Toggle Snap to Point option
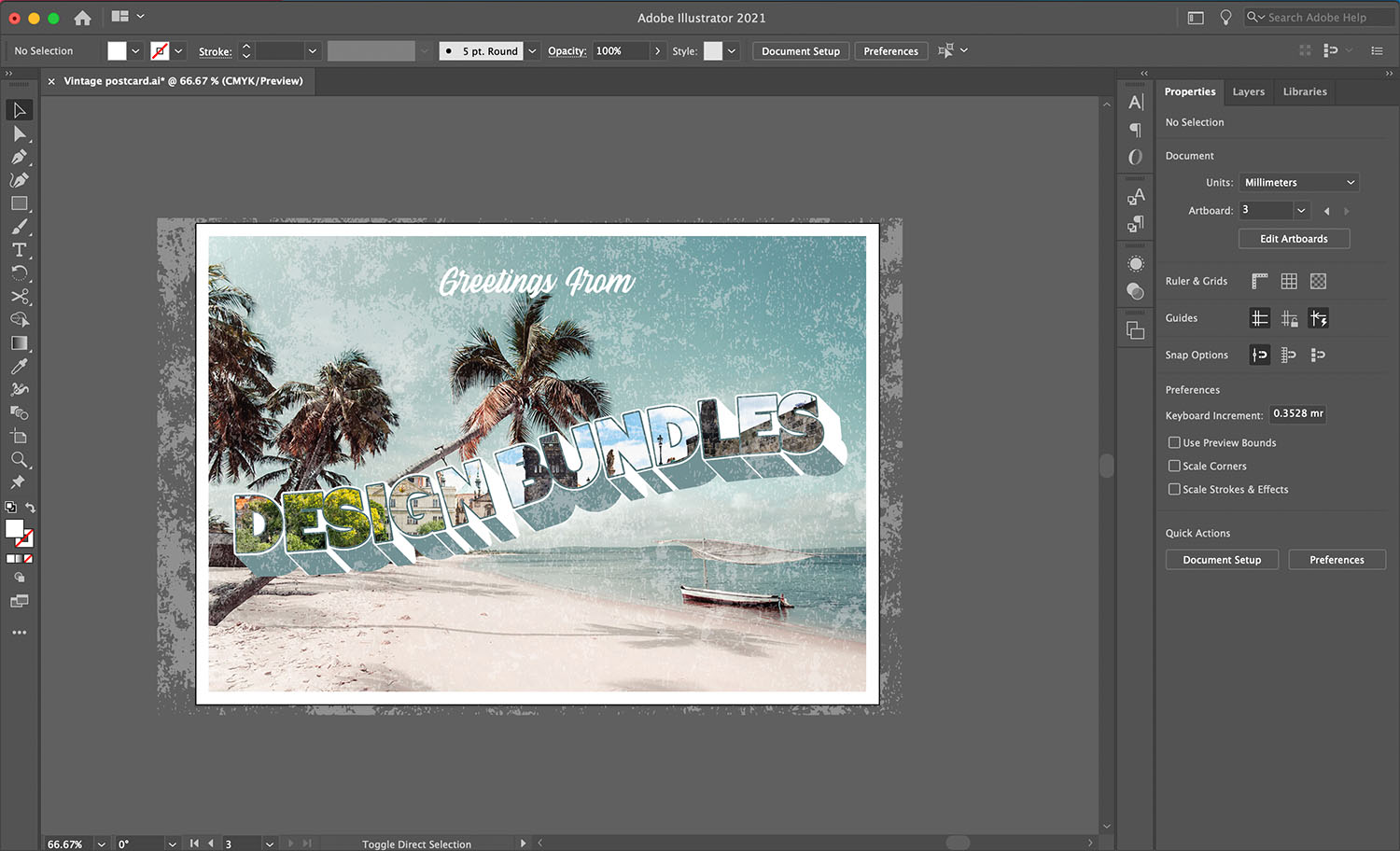Image resolution: width=1400 pixels, height=851 pixels. [x=1260, y=355]
